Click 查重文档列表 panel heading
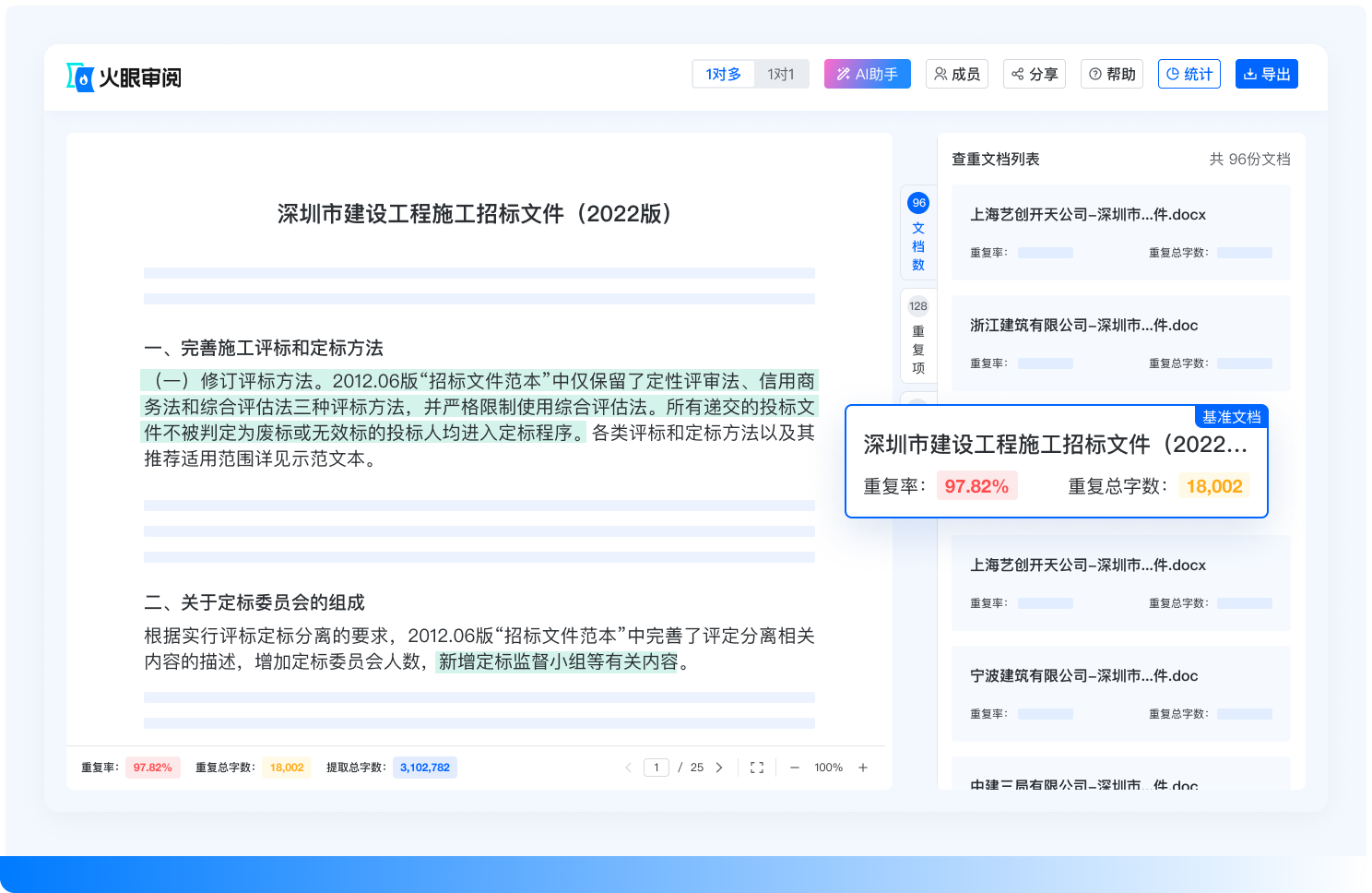The image size is (1372, 893). 996,160
